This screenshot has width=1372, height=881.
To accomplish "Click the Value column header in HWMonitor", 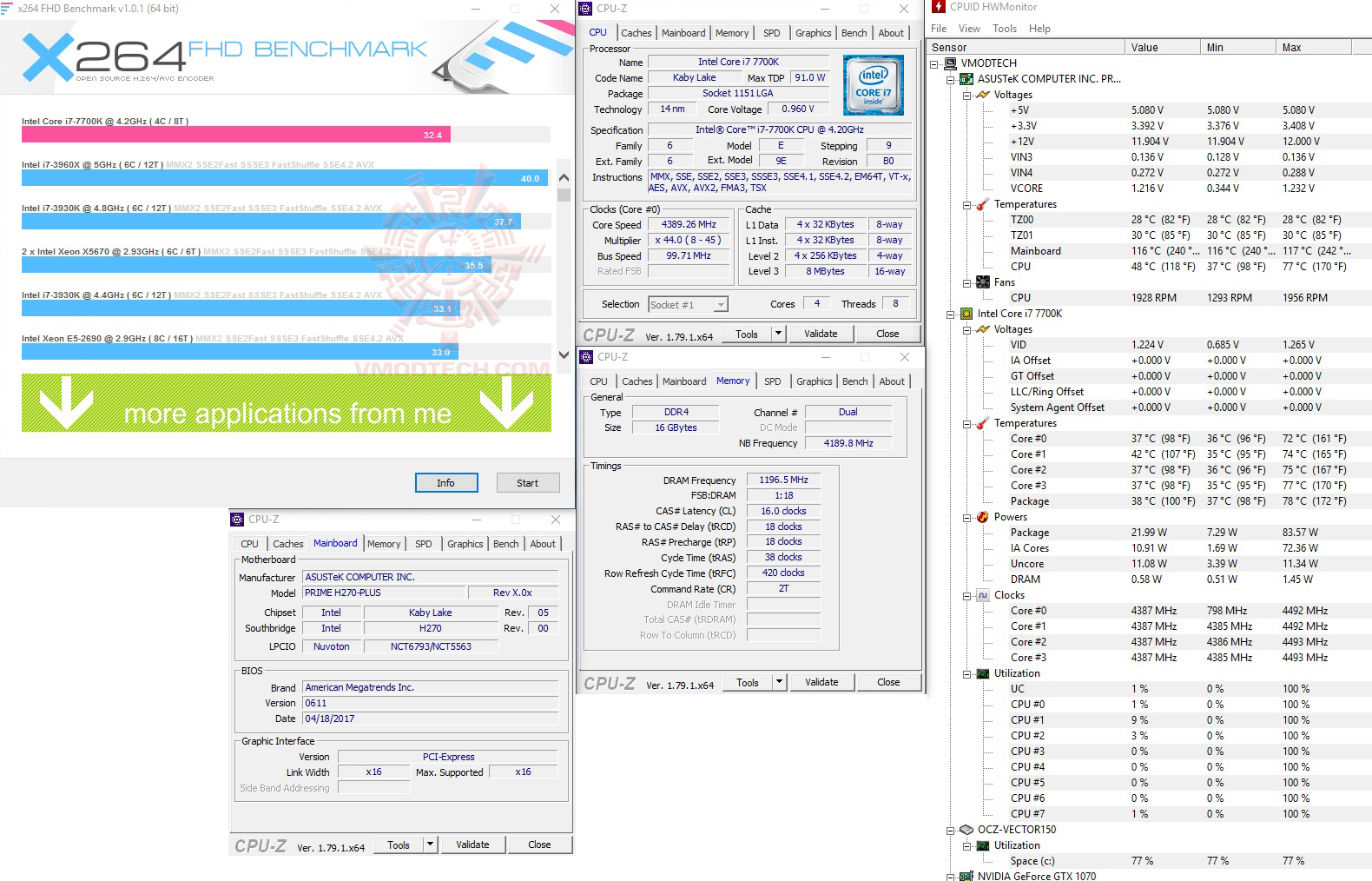I will [1162, 48].
